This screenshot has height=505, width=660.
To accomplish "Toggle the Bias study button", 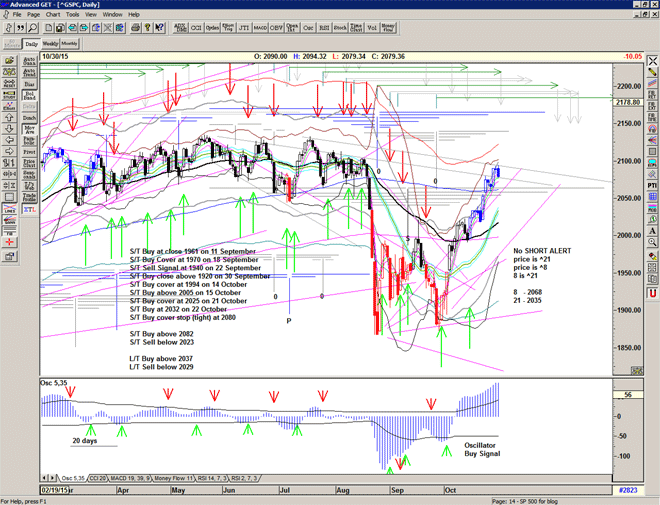I will pyautogui.click(x=29, y=83).
